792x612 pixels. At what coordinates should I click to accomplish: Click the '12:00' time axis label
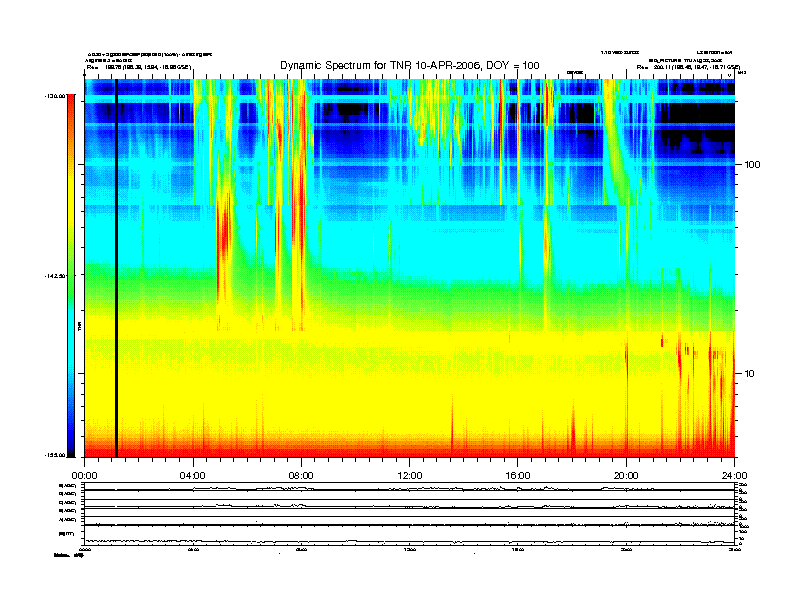pos(410,476)
